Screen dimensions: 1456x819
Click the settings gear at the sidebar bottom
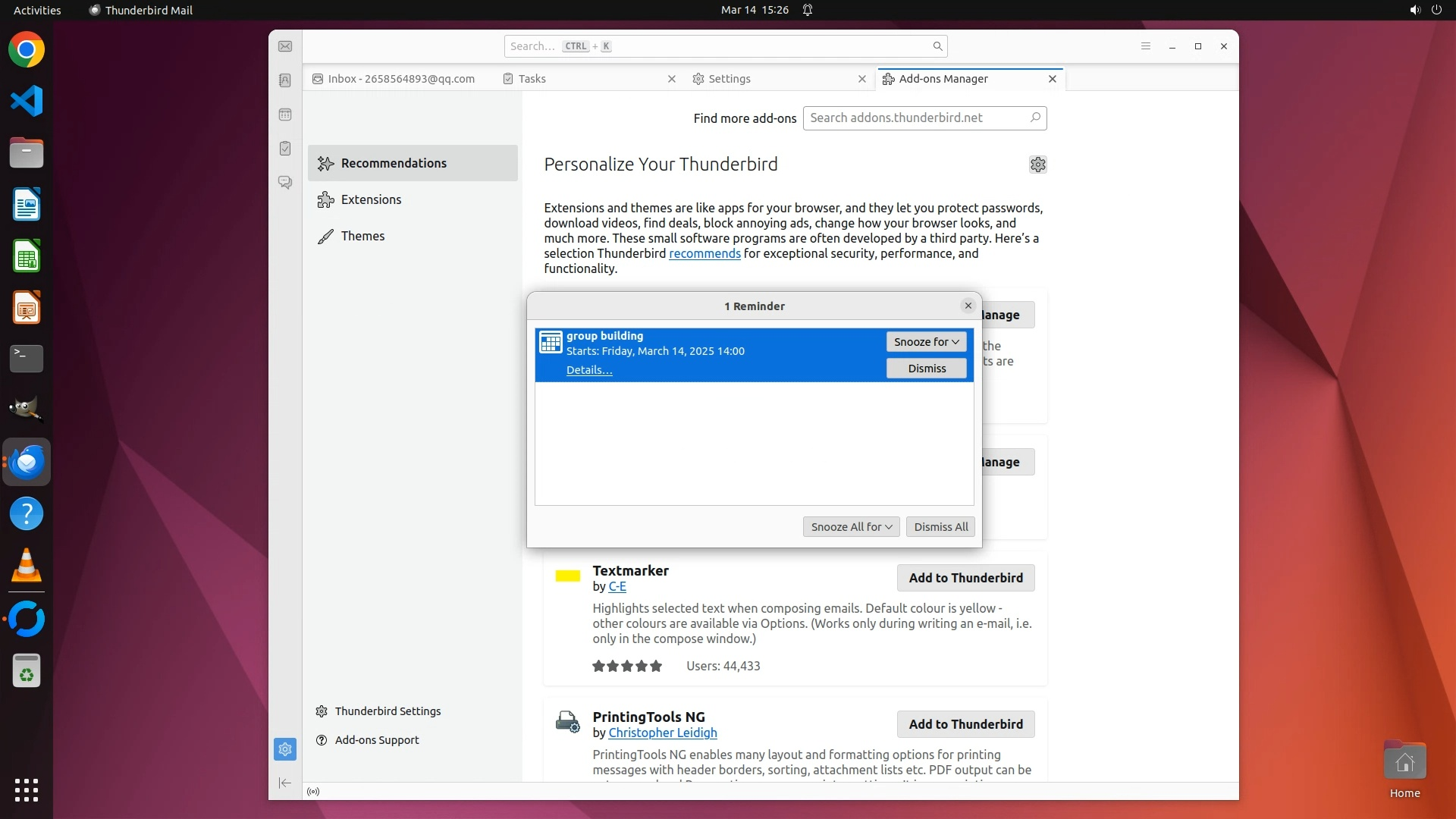tap(285, 749)
